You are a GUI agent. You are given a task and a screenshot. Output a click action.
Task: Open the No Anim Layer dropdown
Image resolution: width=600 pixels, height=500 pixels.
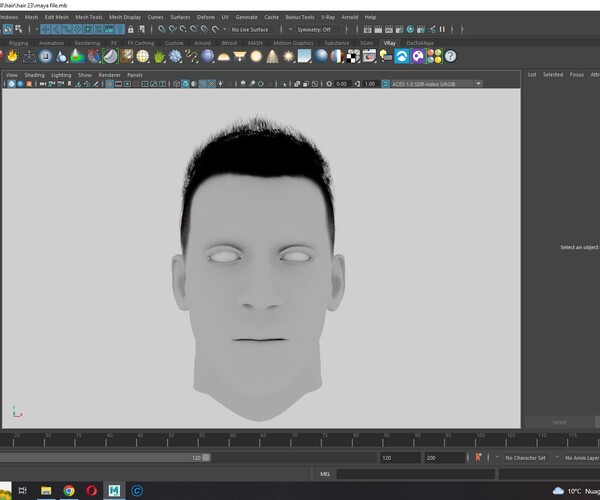pyautogui.click(x=582, y=458)
